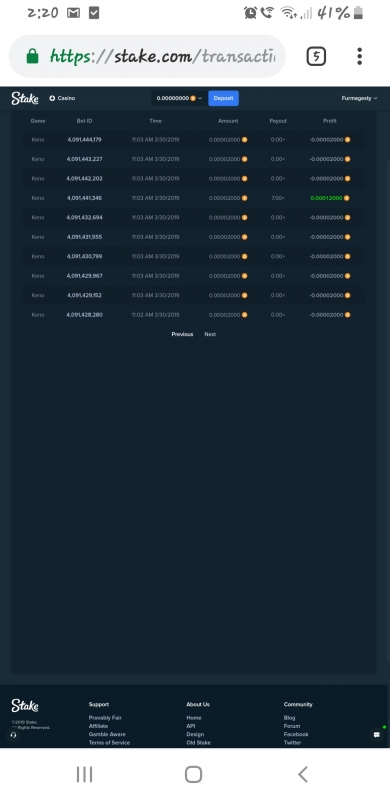Click the Deposit button
Image resolution: width=390 pixels, height=800 pixels.
[223, 98]
